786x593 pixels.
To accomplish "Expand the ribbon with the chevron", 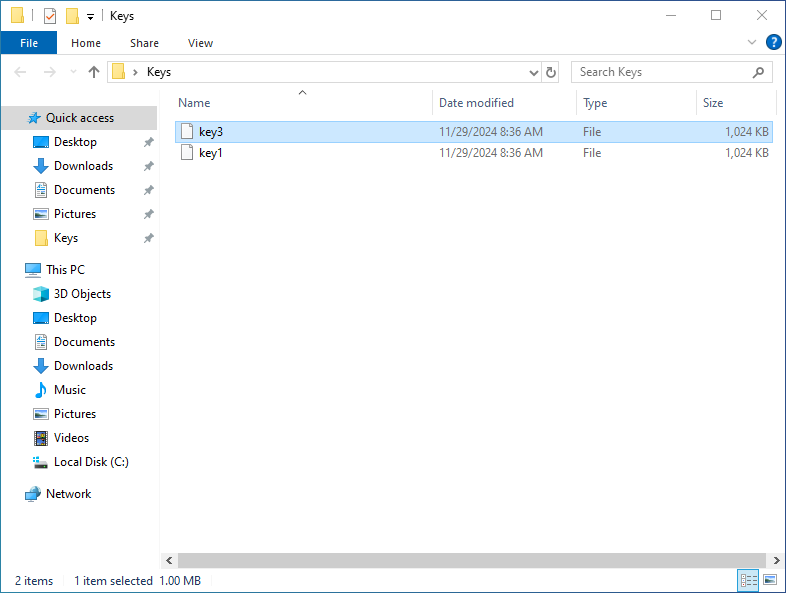I will coord(751,42).
